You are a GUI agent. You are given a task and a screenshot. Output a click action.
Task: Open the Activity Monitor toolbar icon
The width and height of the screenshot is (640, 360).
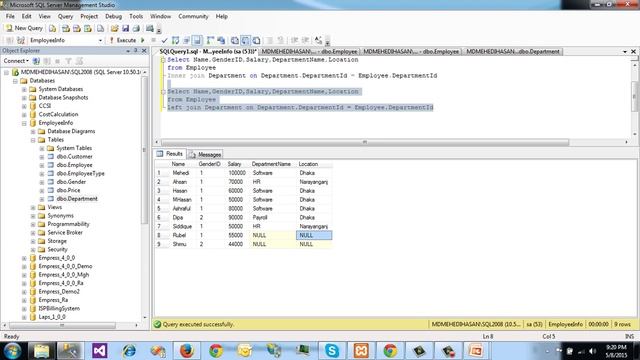point(150,28)
